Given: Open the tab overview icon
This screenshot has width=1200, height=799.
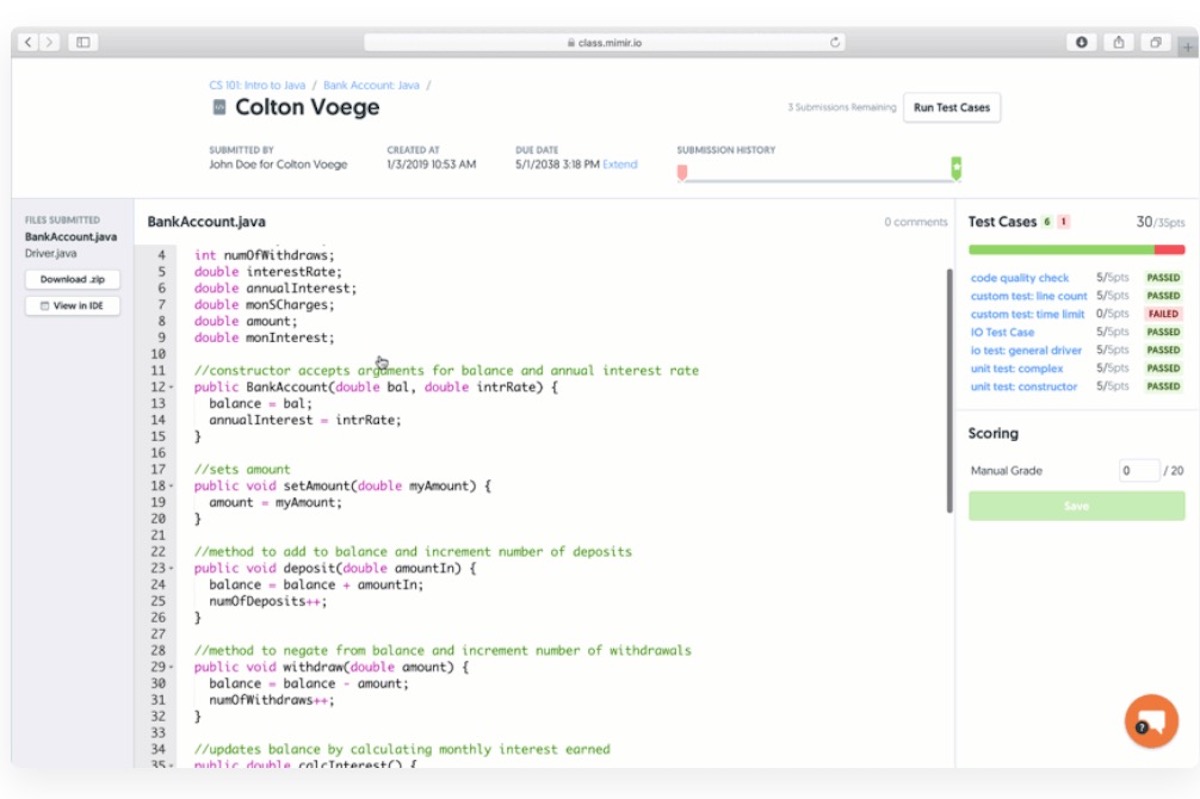Looking at the screenshot, I should [x=1155, y=42].
